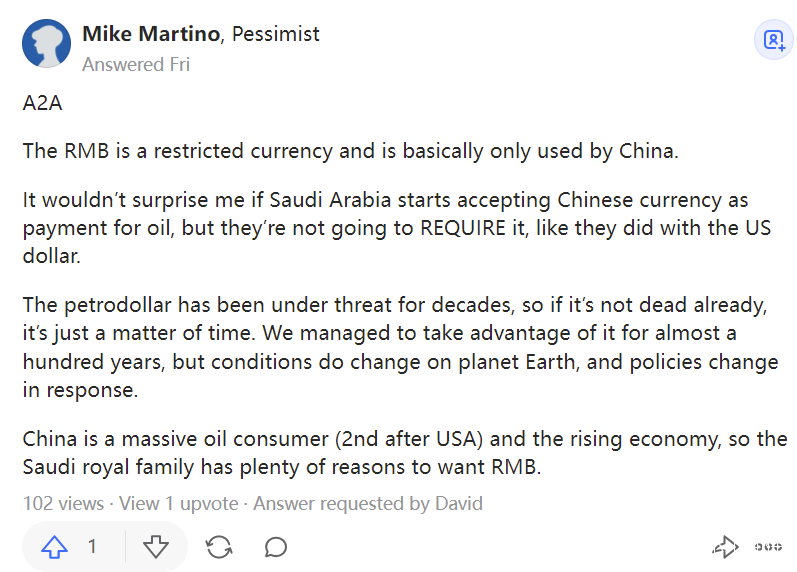Reshare the answer using circular arrows icon

click(218, 546)
